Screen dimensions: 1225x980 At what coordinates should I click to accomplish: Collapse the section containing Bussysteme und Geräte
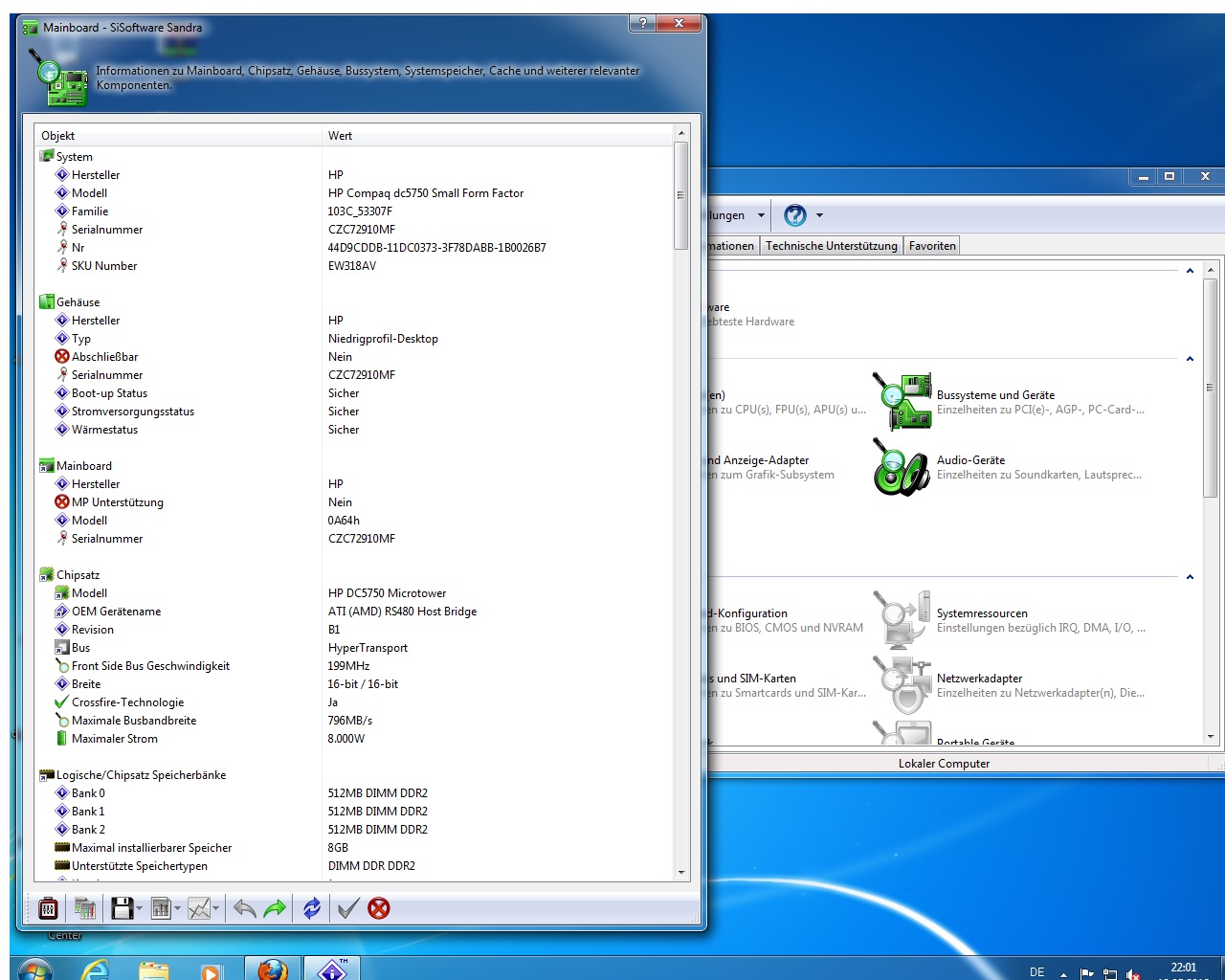click(1190, 359)
